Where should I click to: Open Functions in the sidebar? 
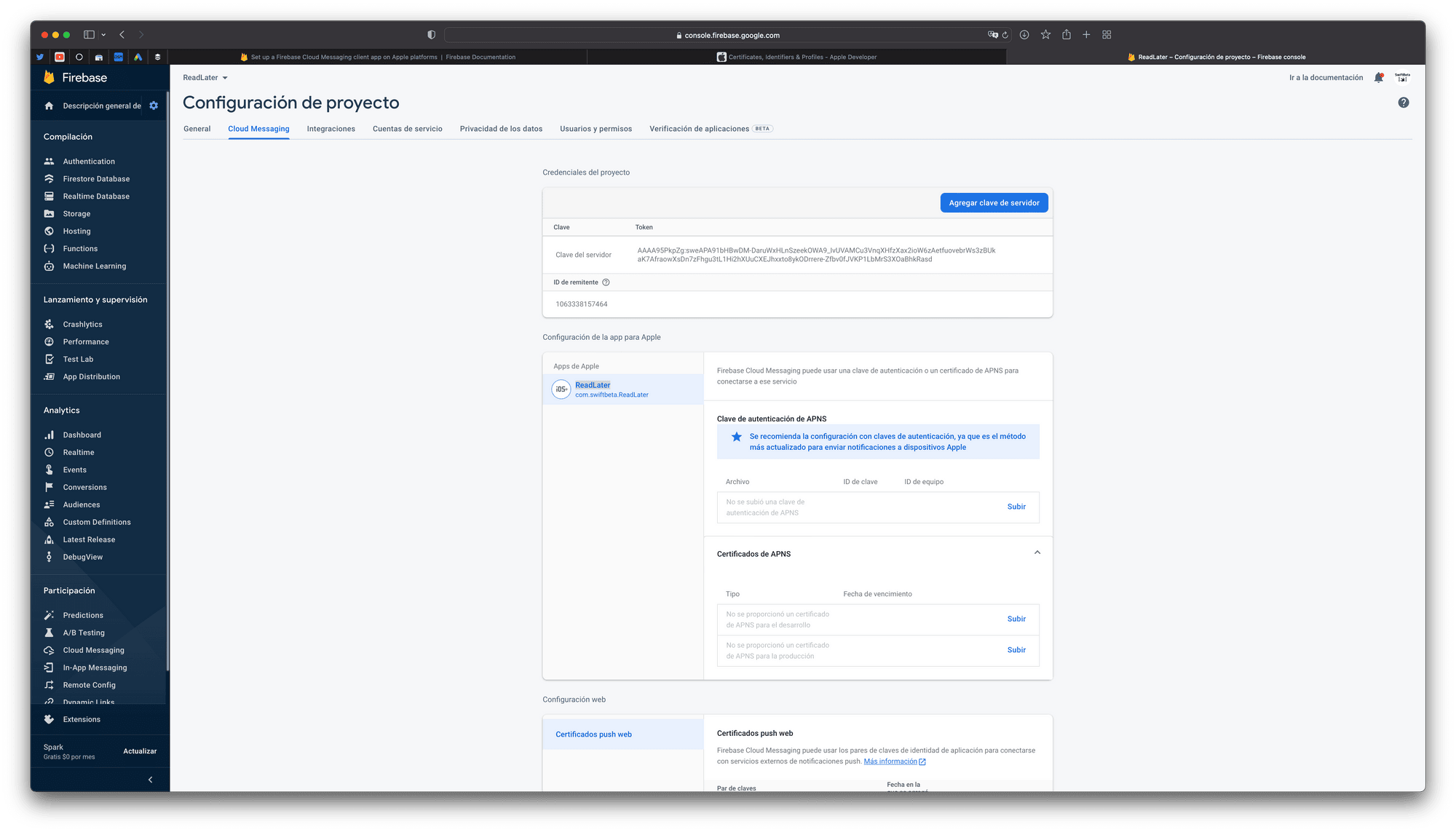coord(80,249)
